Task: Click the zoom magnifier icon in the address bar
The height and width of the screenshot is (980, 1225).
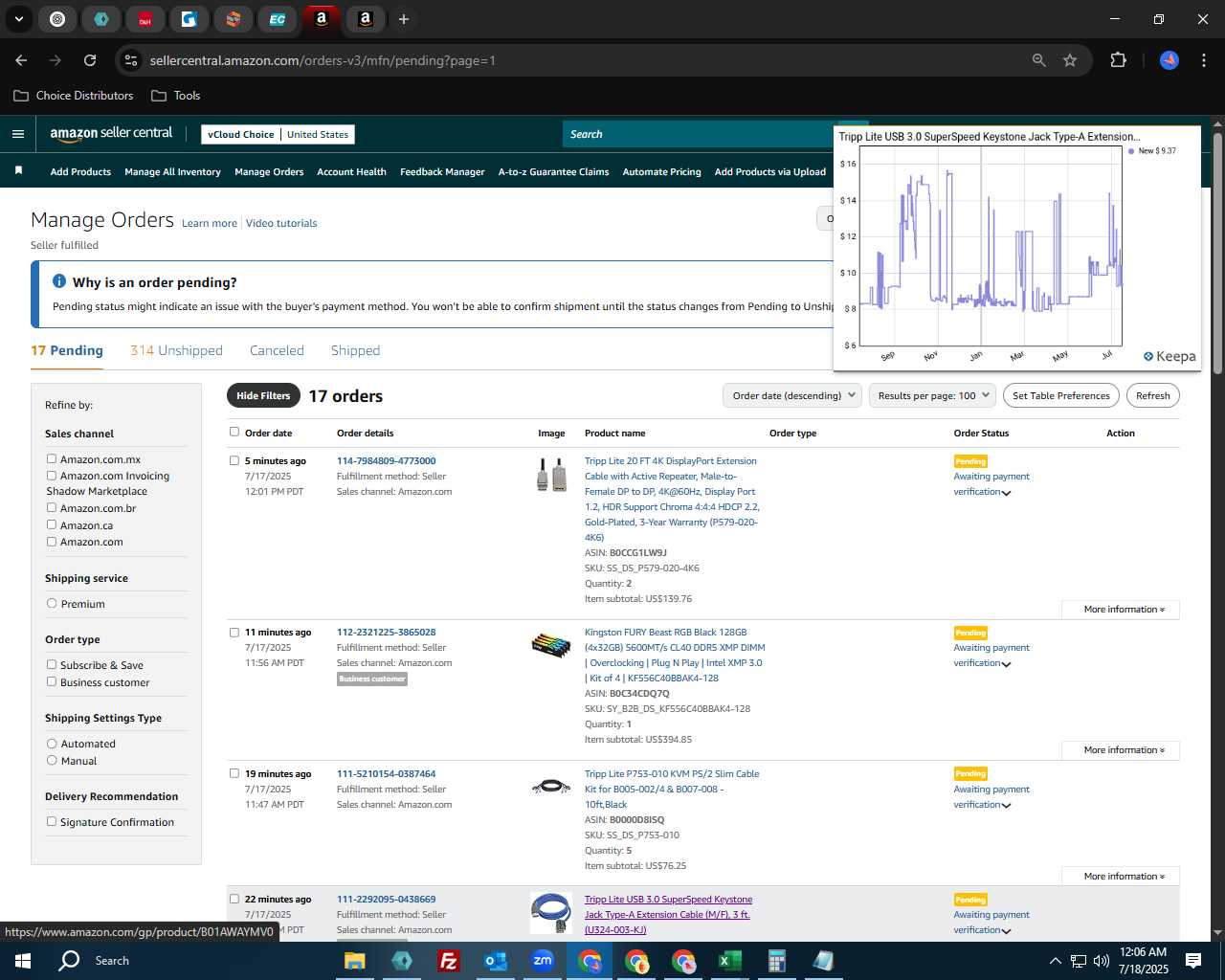Action: coord(1039,60)
